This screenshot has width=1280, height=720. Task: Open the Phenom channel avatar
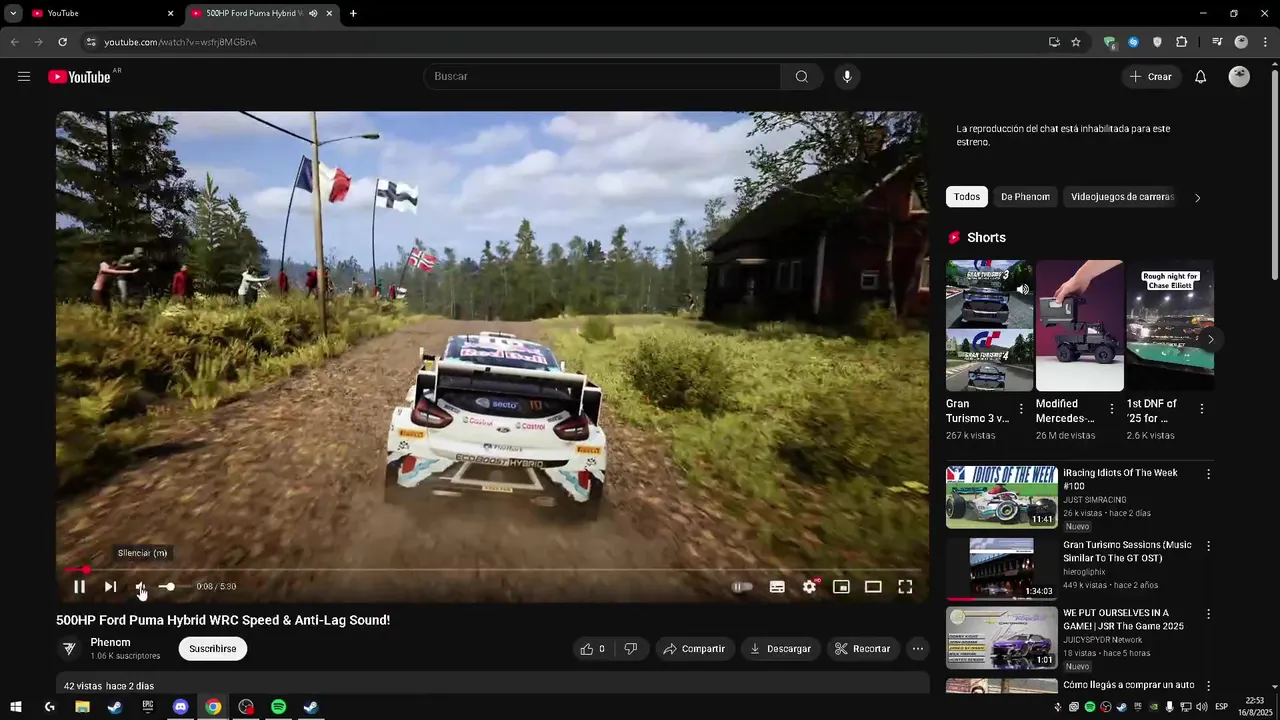69,649
